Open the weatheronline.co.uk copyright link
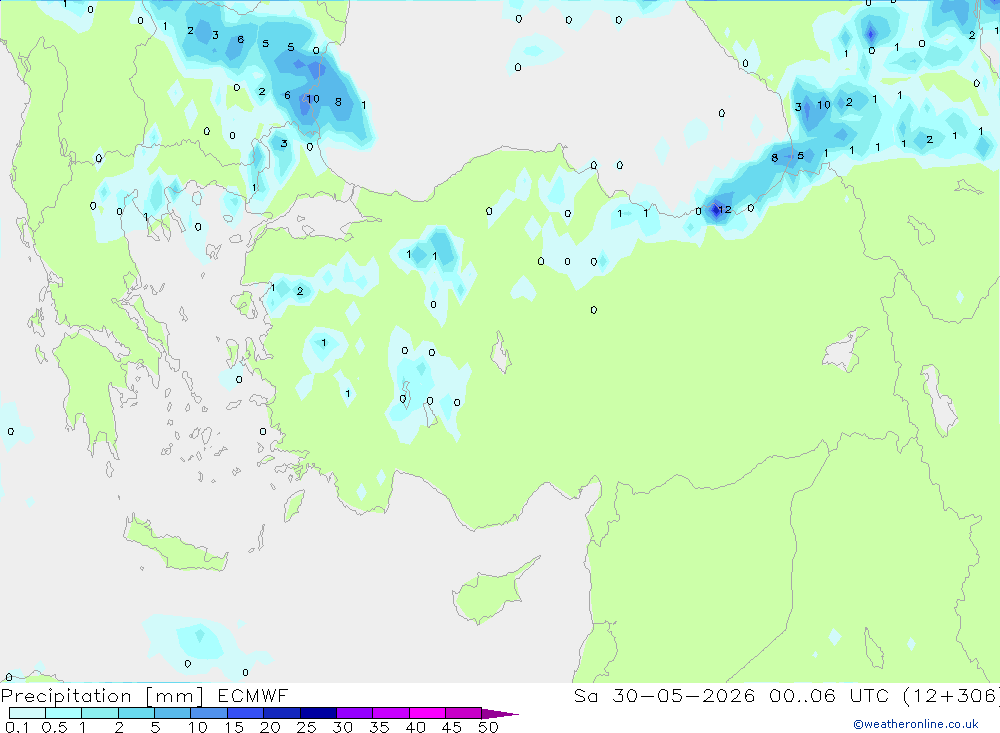The height and width of the screenshot is (733, 1000). pos(916,724)
